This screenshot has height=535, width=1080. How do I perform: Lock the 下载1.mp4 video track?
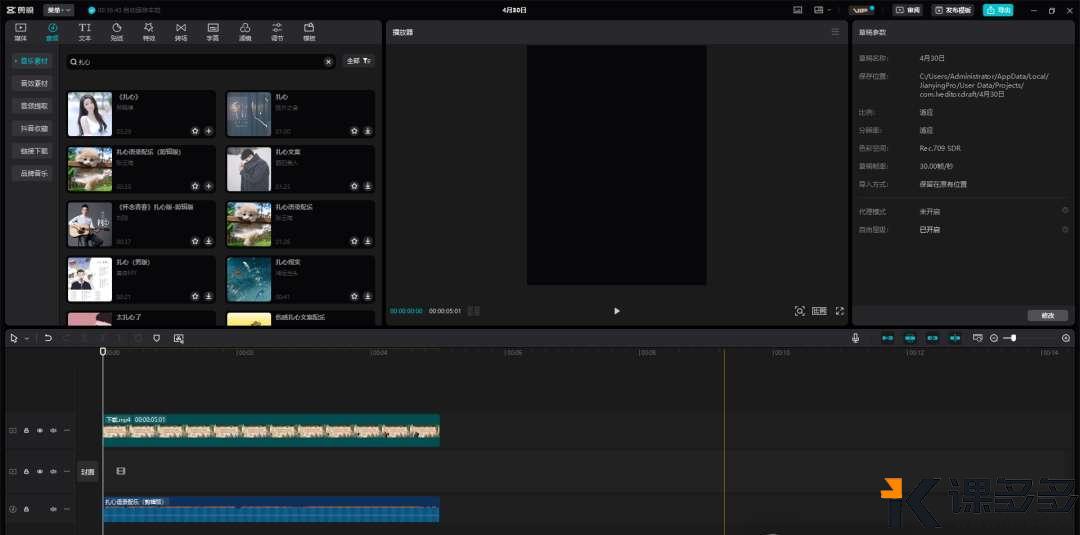click(x=26, y=430)
